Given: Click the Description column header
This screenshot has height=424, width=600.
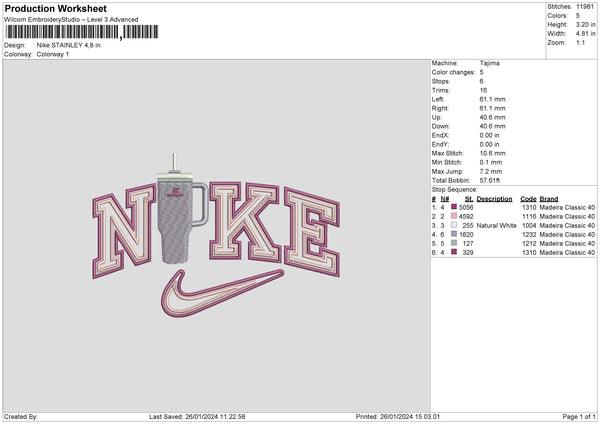Looking at the screenshot, I should tap(494, 199).
